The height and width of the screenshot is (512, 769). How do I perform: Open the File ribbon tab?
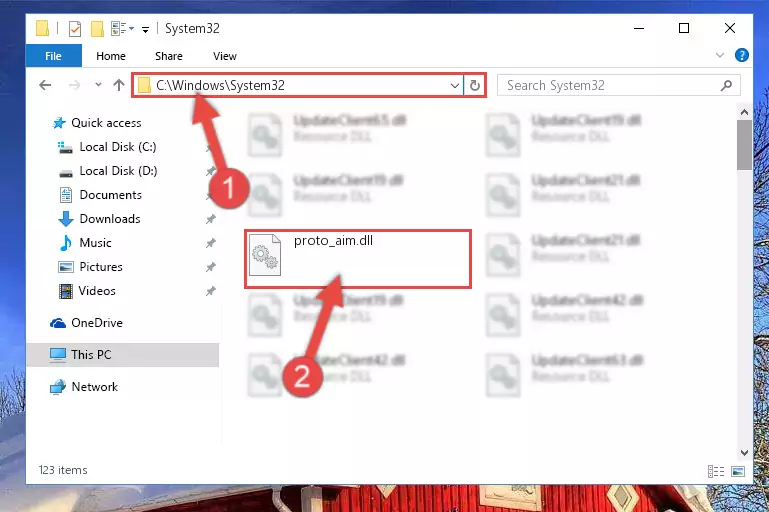point(53,56)
